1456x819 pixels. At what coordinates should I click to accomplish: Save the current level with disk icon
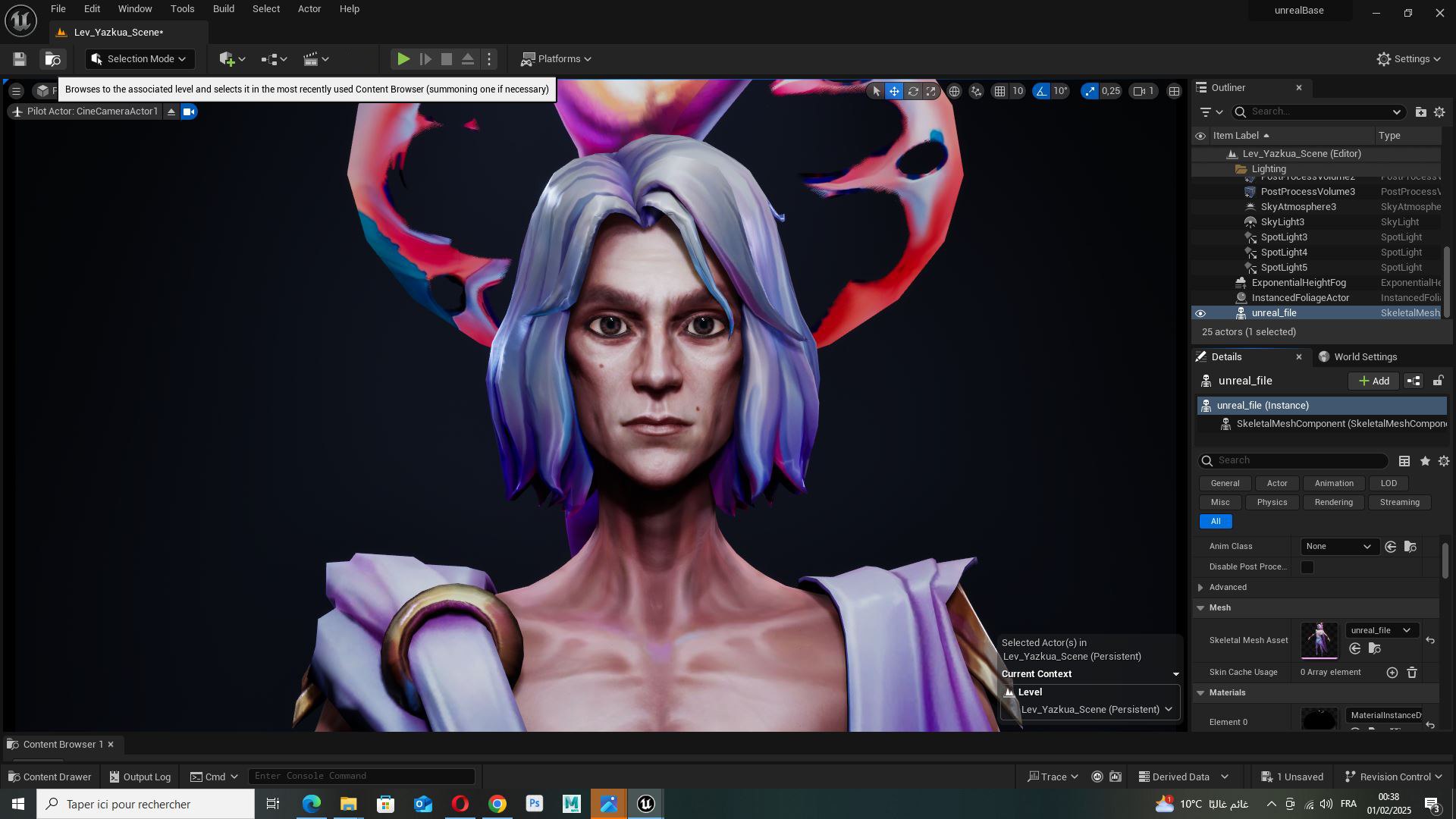[x=20, y=59]
